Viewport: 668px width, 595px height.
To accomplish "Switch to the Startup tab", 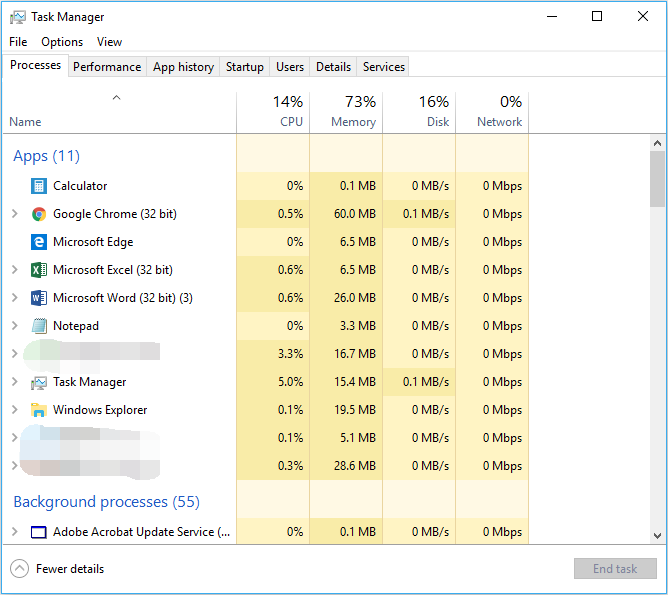I will pyautogui.click(x=245, y=67).
